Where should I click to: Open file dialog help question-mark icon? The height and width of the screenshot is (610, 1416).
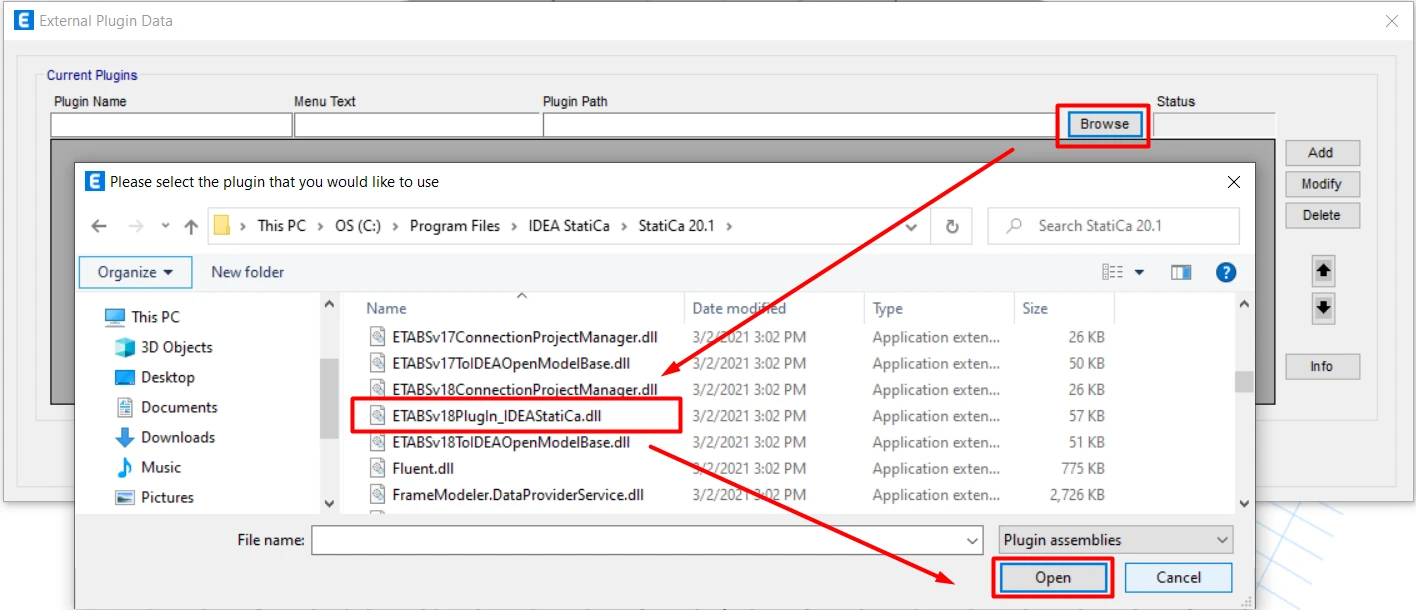point(1226,272)
